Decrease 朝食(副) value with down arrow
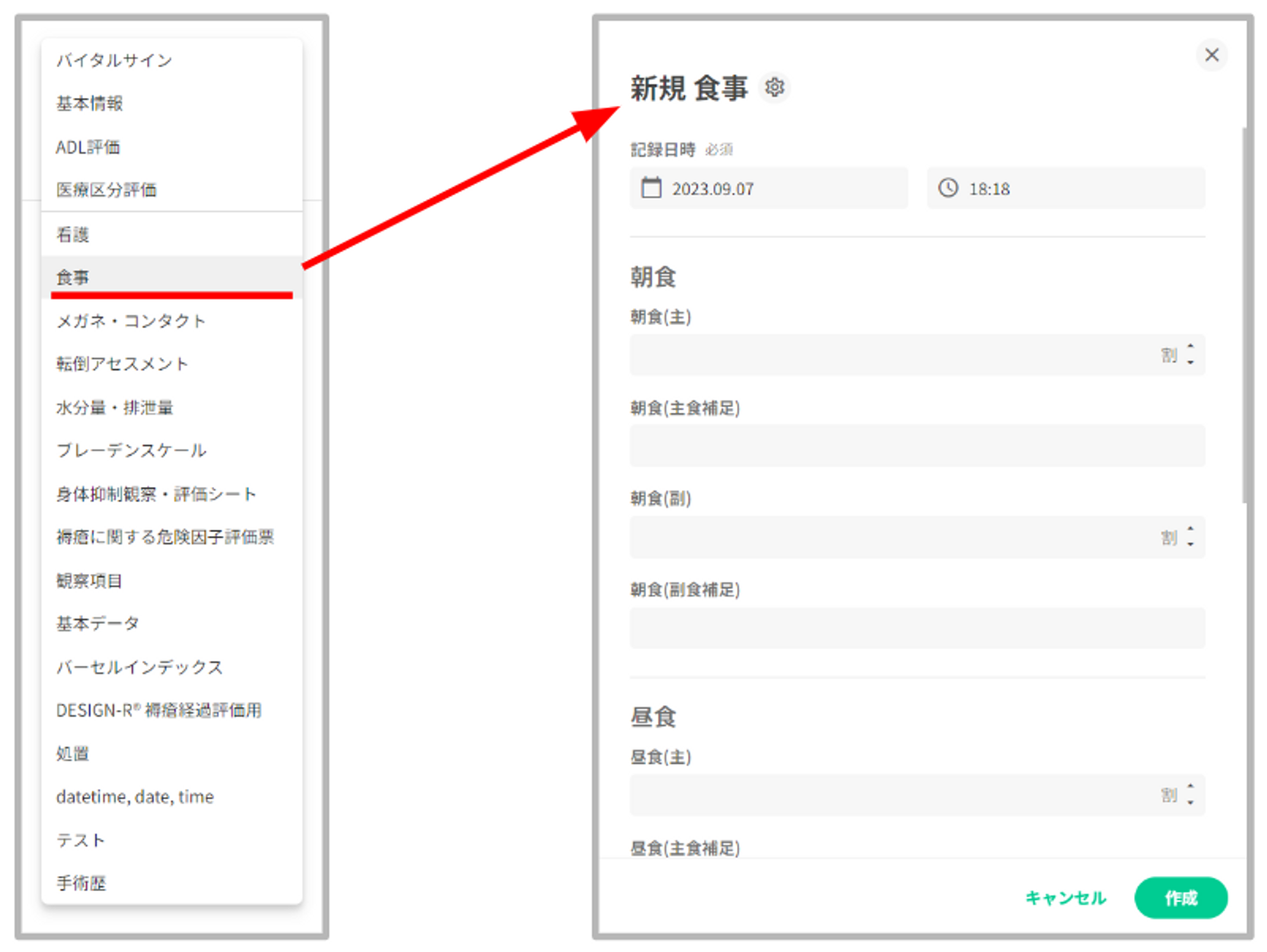 click(1190, 545)
